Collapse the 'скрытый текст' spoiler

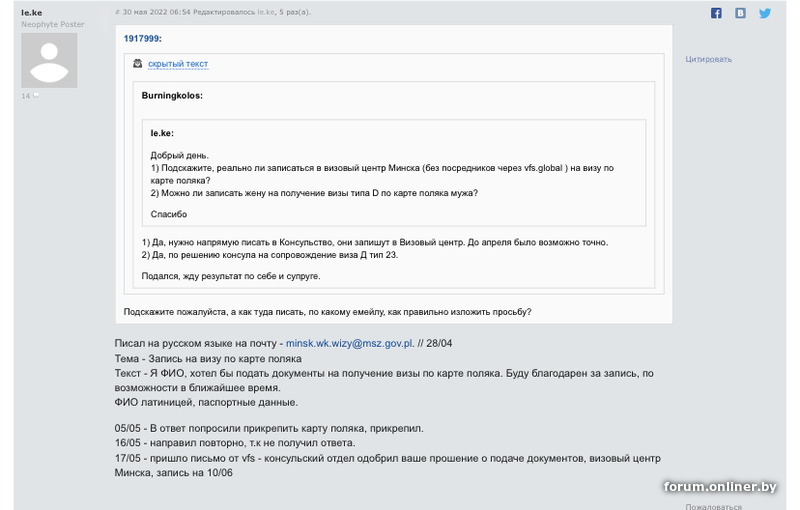point(178,64)
